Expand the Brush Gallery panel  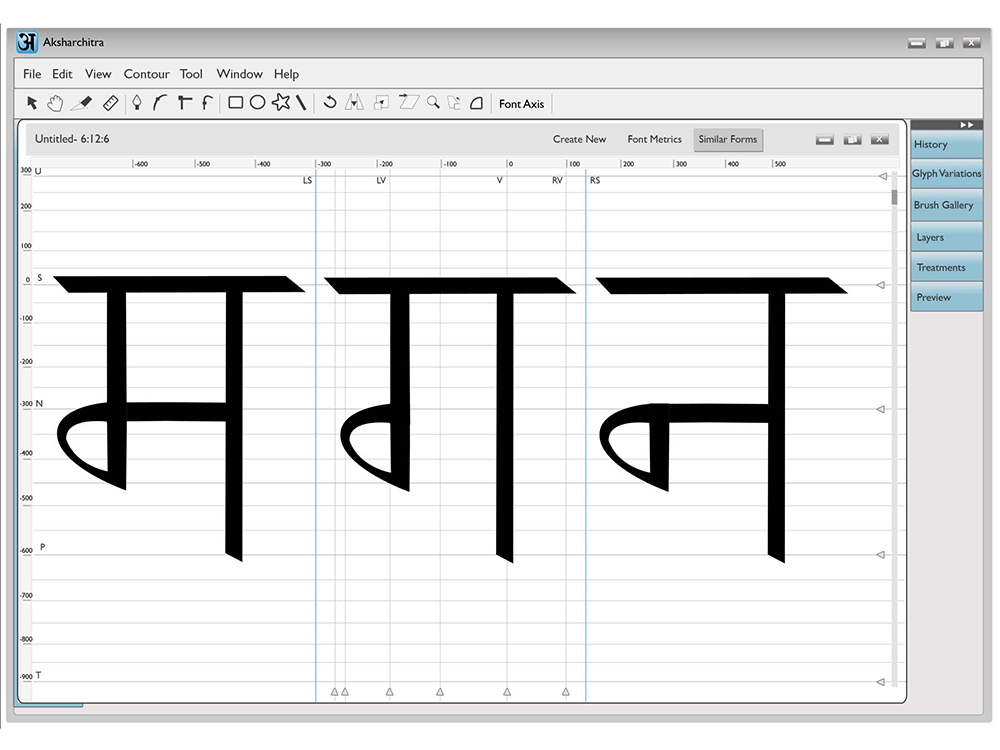(946, 205)
